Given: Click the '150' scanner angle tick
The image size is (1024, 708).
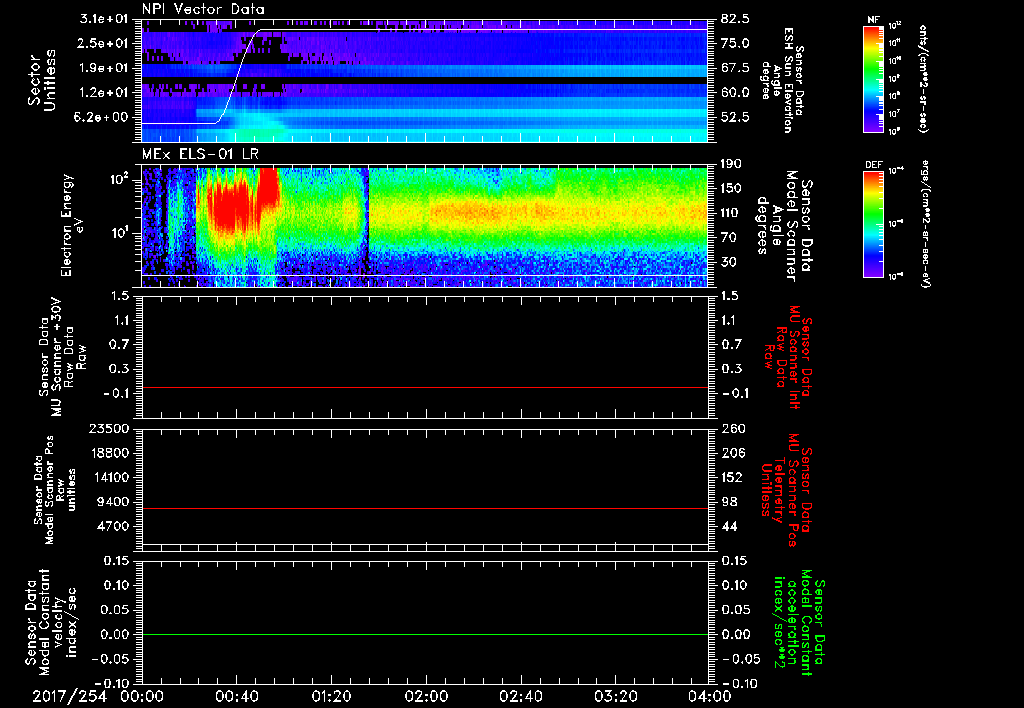Looking at the screenshot, I should [x=731, y=189].
